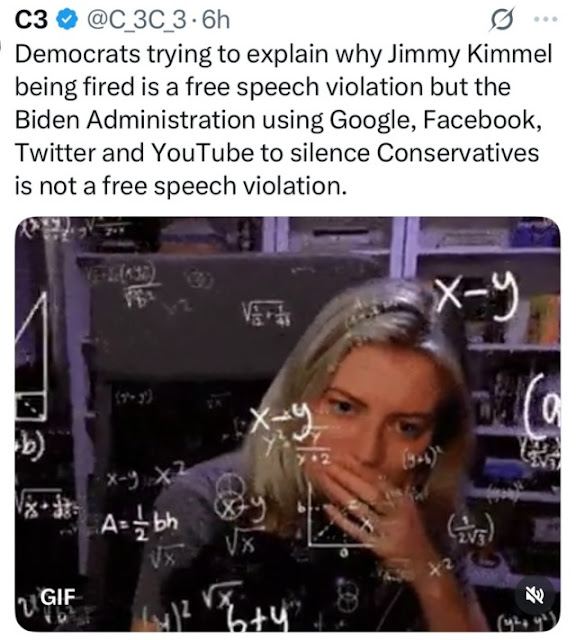Open the three-dot more options menu
Image resolution: width=576 pixels, height=640 pixels.
(x=547, y=19)
